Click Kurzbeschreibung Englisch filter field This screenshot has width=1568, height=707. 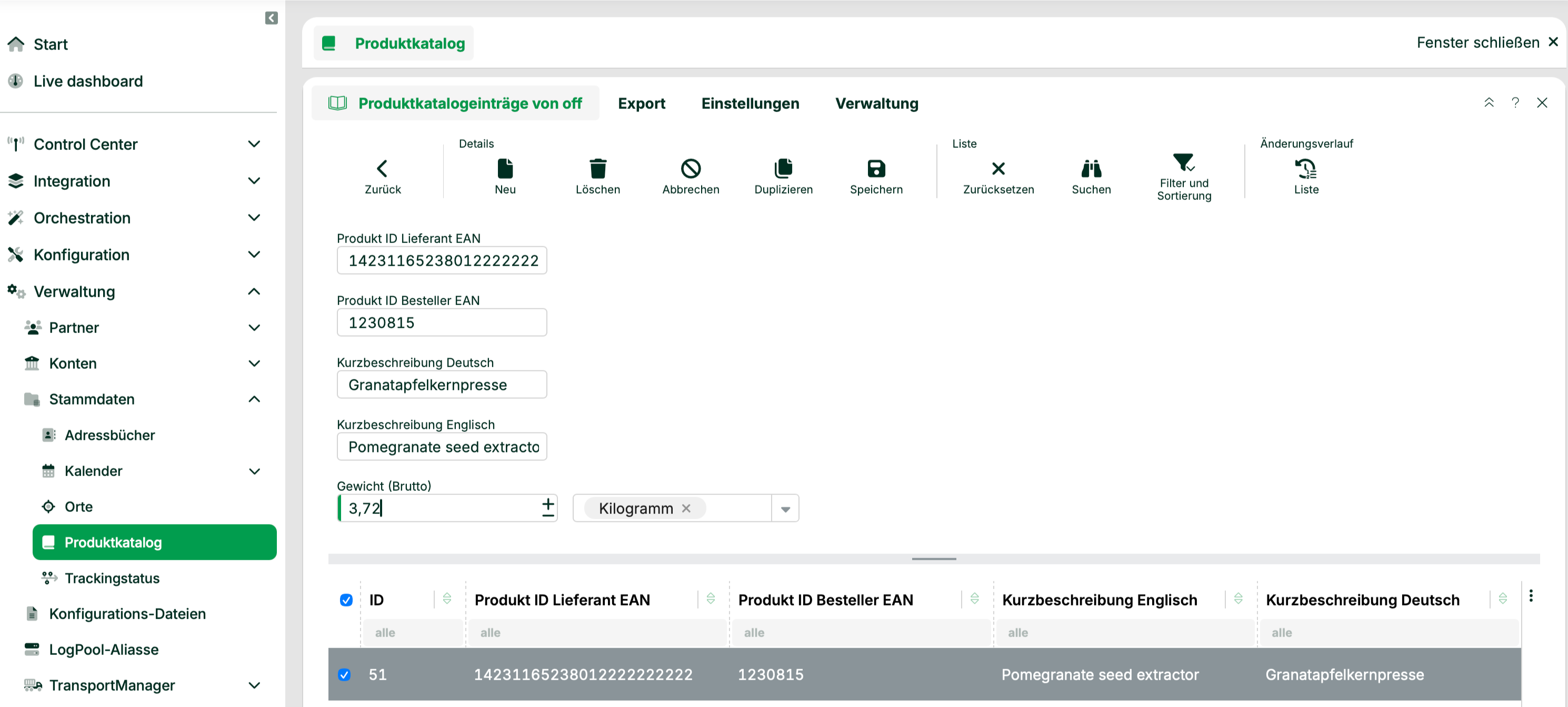point(1125,633)
